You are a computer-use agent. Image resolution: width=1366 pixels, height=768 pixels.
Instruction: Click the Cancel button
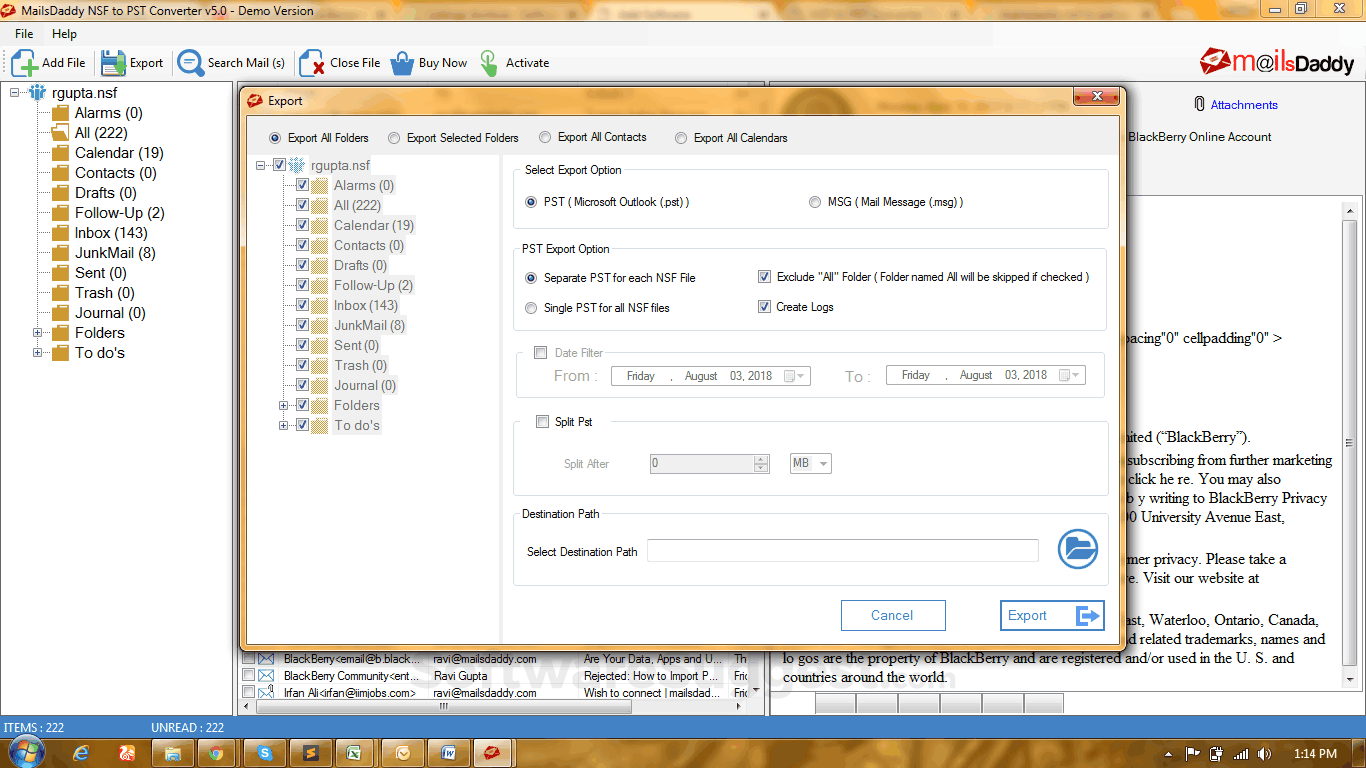(x=892, y=616)
